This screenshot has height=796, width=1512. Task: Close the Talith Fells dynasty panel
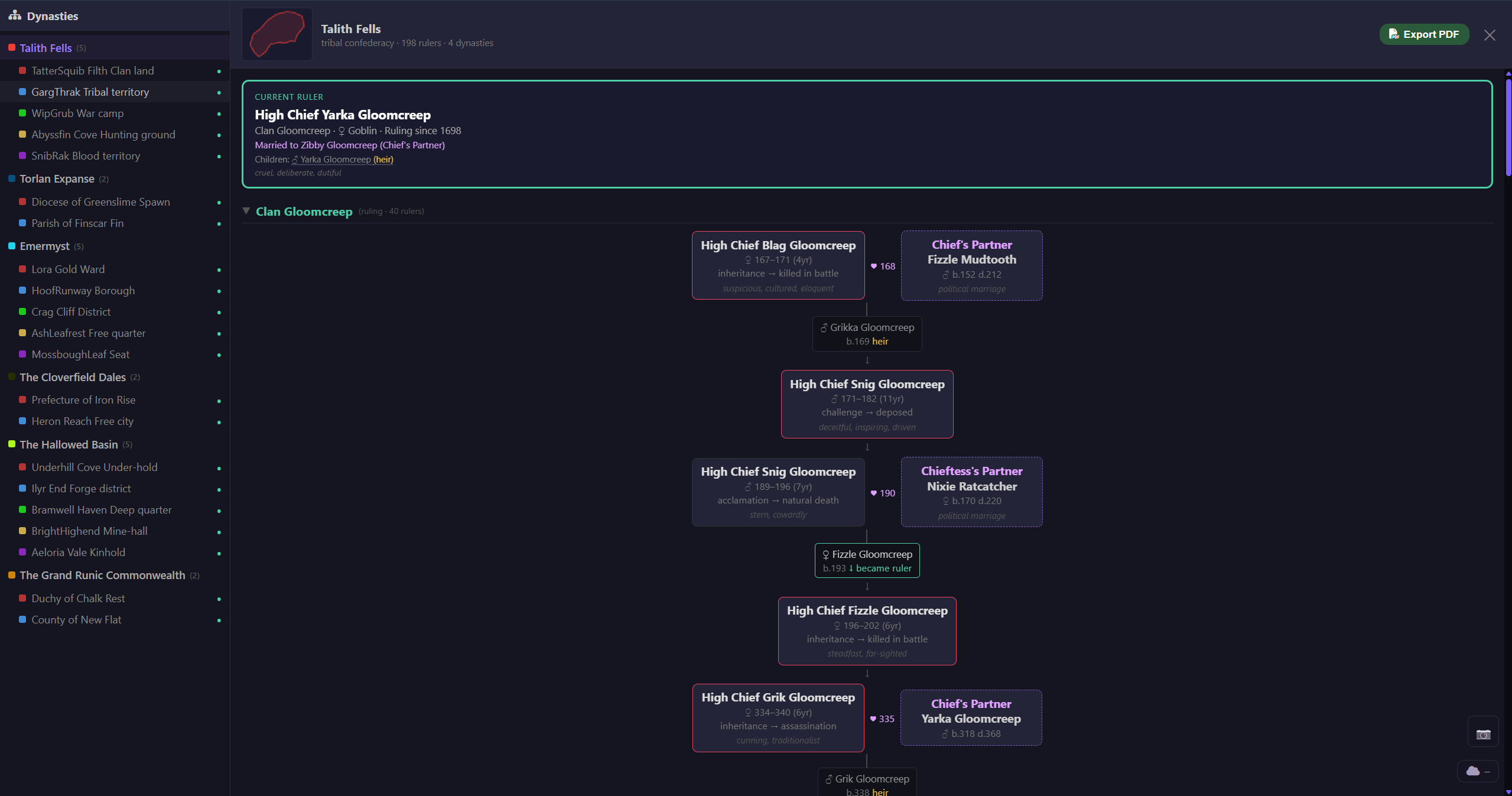[1490, 35]
